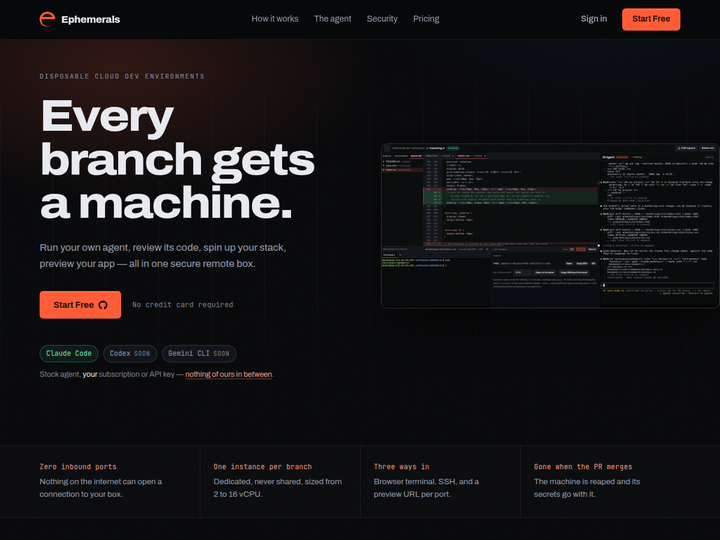Click the 'Zero inbound ports' heading
The width and height of the screenshot is (720, 540).
pyautogui.click(x=78, y=467)
